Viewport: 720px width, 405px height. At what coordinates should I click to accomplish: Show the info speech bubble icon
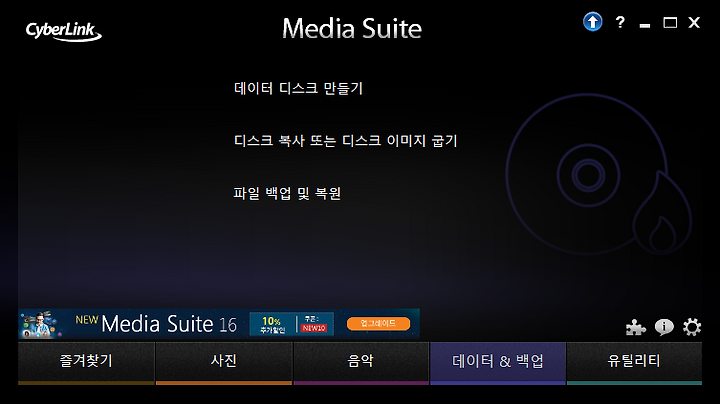pos(664,327)
